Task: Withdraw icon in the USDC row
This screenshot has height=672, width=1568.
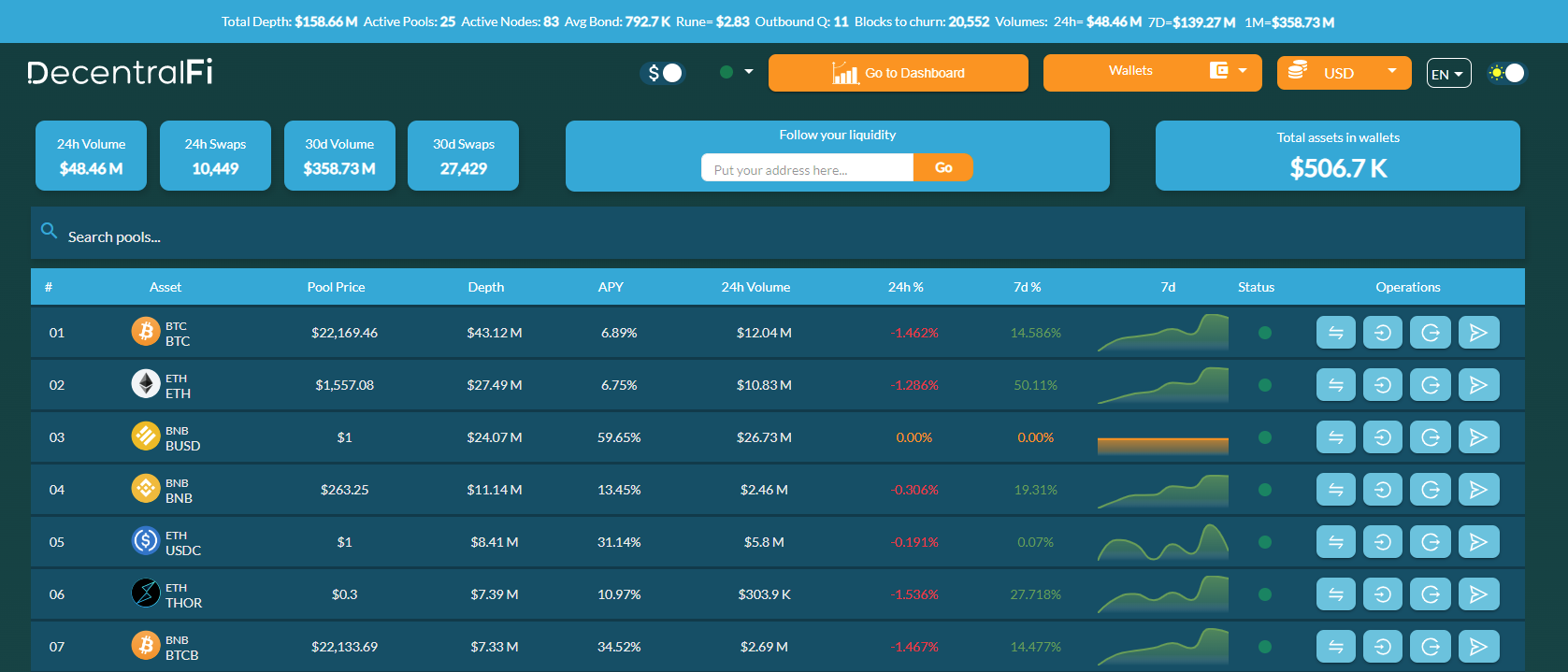Action: point(1431,542)
